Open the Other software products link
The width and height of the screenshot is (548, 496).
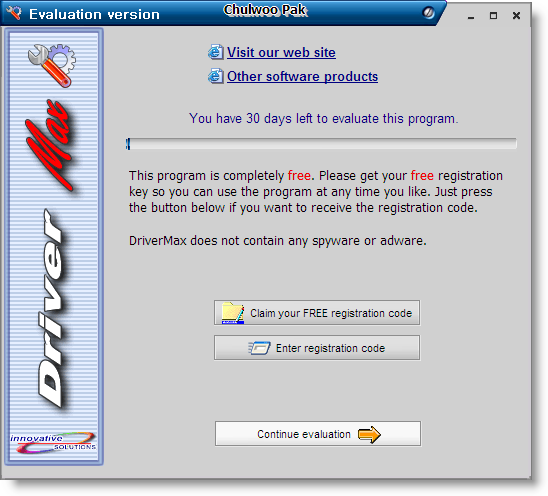(x=302, y=77)
